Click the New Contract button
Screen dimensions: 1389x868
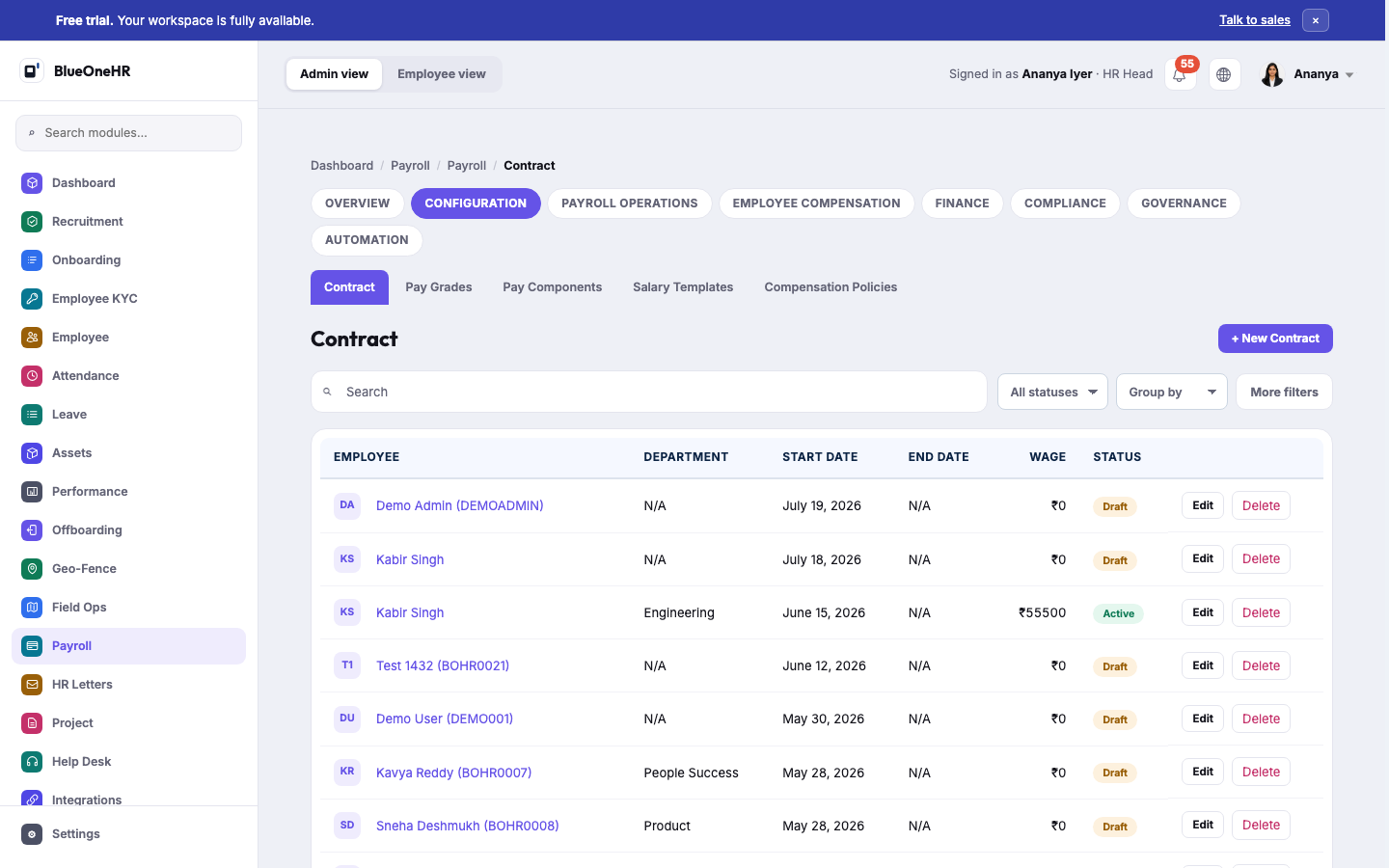point(1275,339)
